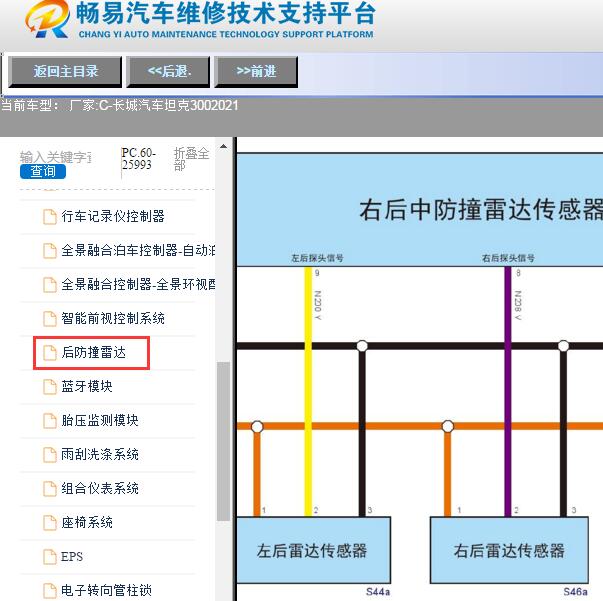603x601 pixels.
Task: Click the 右后雷达传感器 component box
Action: point(509,550)
